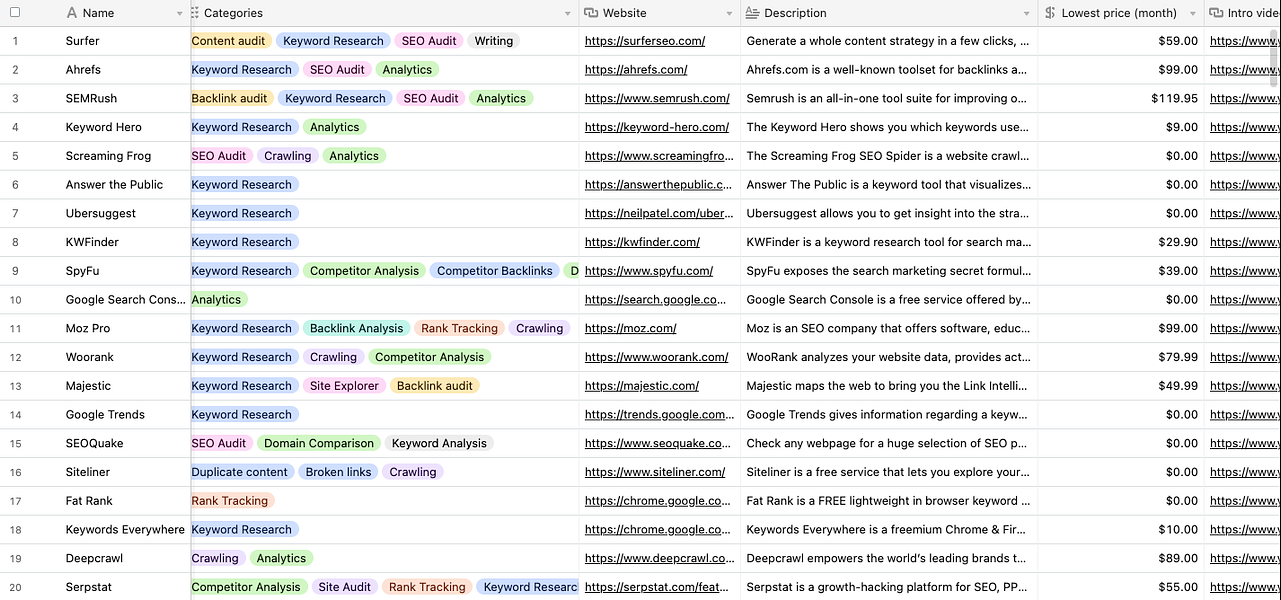Follow the https://www.siteliner.com/ link
The width and height of the screenshot is (1281, 600).
click(655, 472)
